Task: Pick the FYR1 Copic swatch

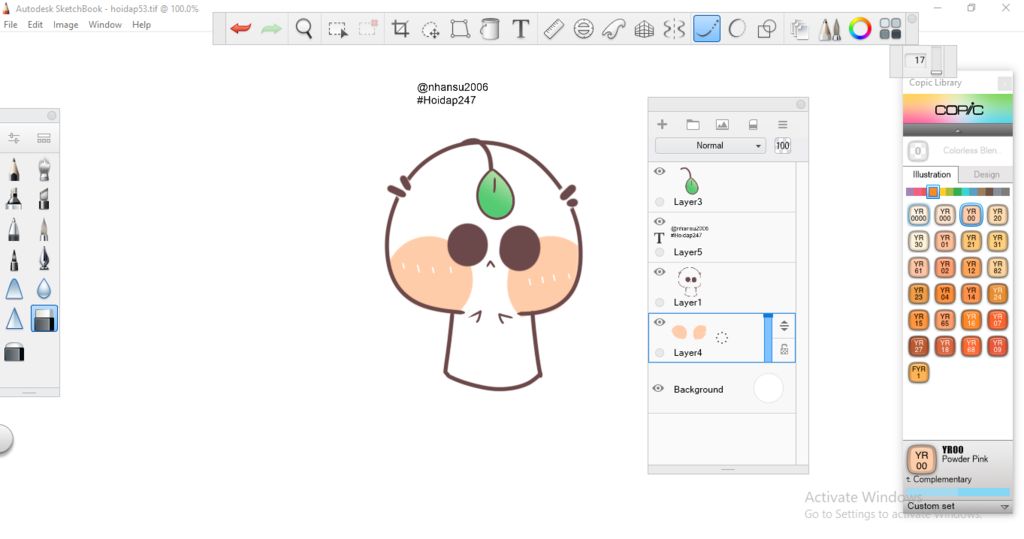Action: point(918,372)
